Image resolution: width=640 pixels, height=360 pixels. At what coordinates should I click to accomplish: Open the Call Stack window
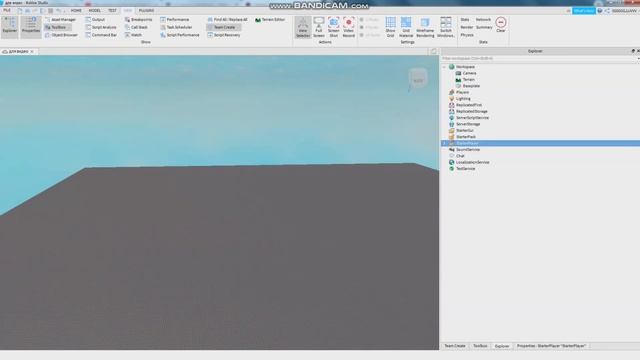pyautogui.click(x=136, y=27)
